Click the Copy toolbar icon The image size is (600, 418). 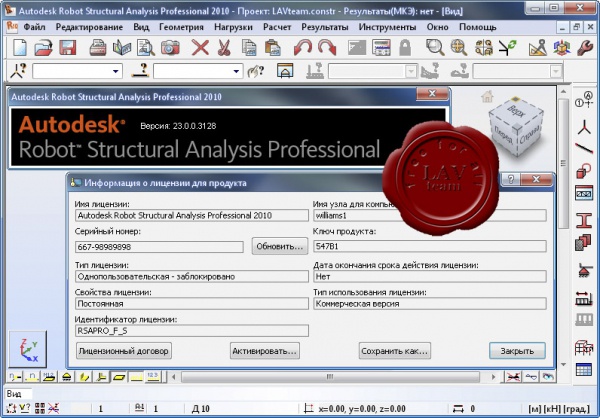click(249, 48)
